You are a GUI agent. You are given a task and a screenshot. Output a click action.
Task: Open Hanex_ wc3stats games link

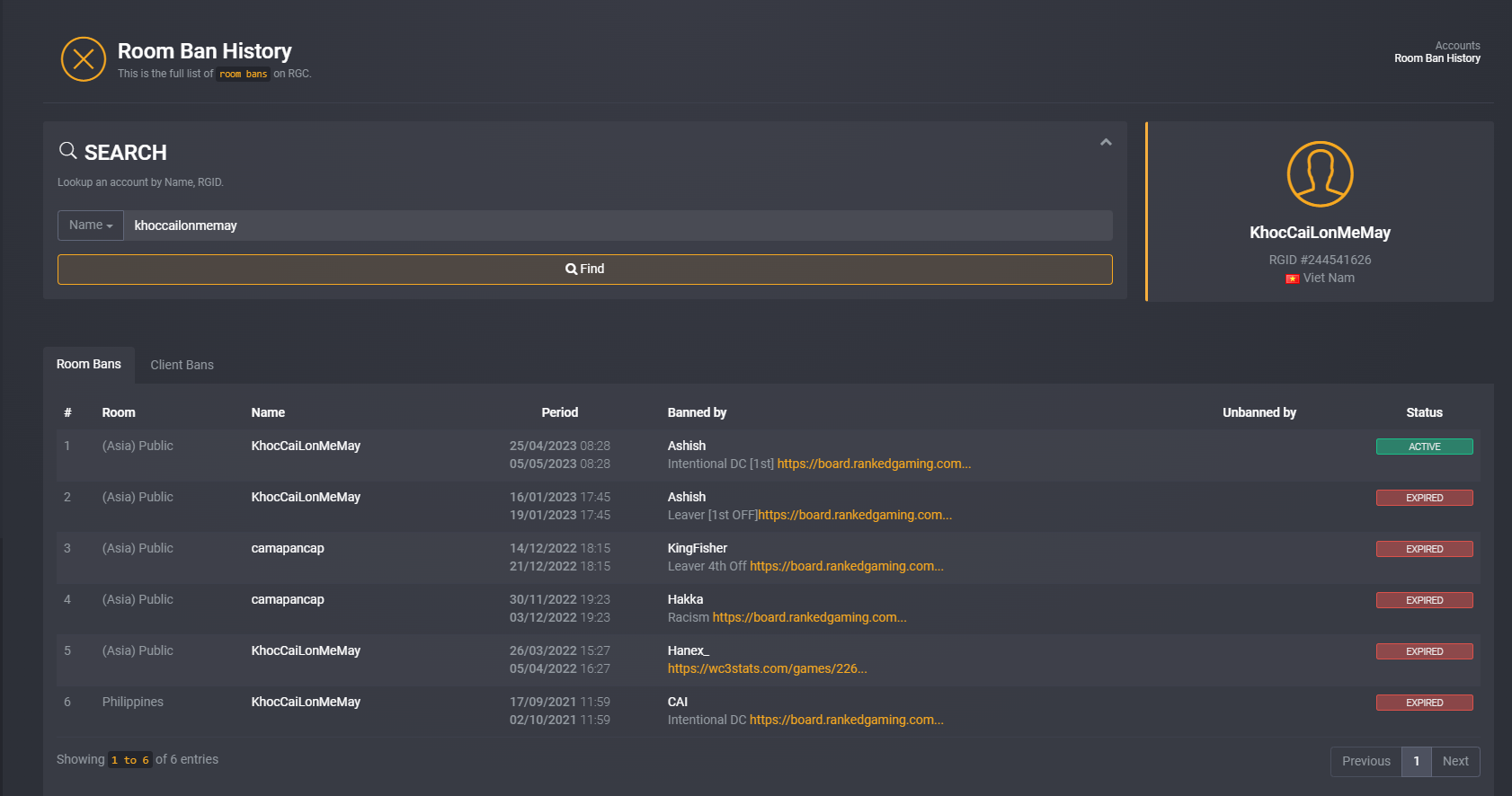[x=767, y=668]
